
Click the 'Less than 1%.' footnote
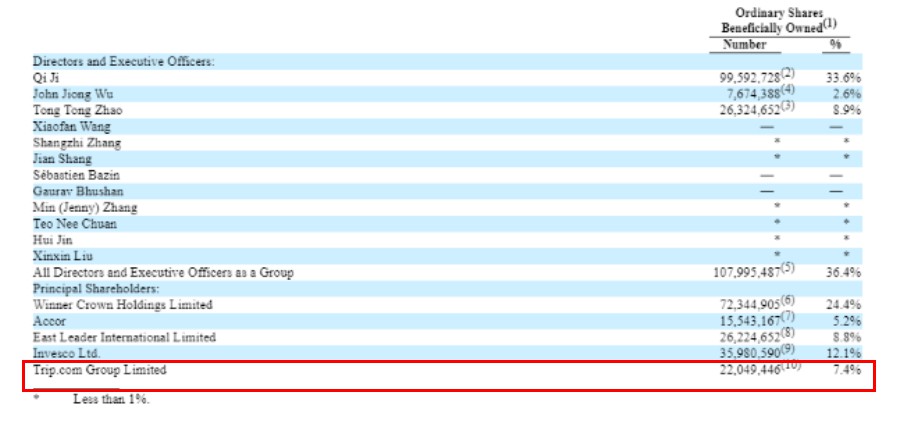111,399
